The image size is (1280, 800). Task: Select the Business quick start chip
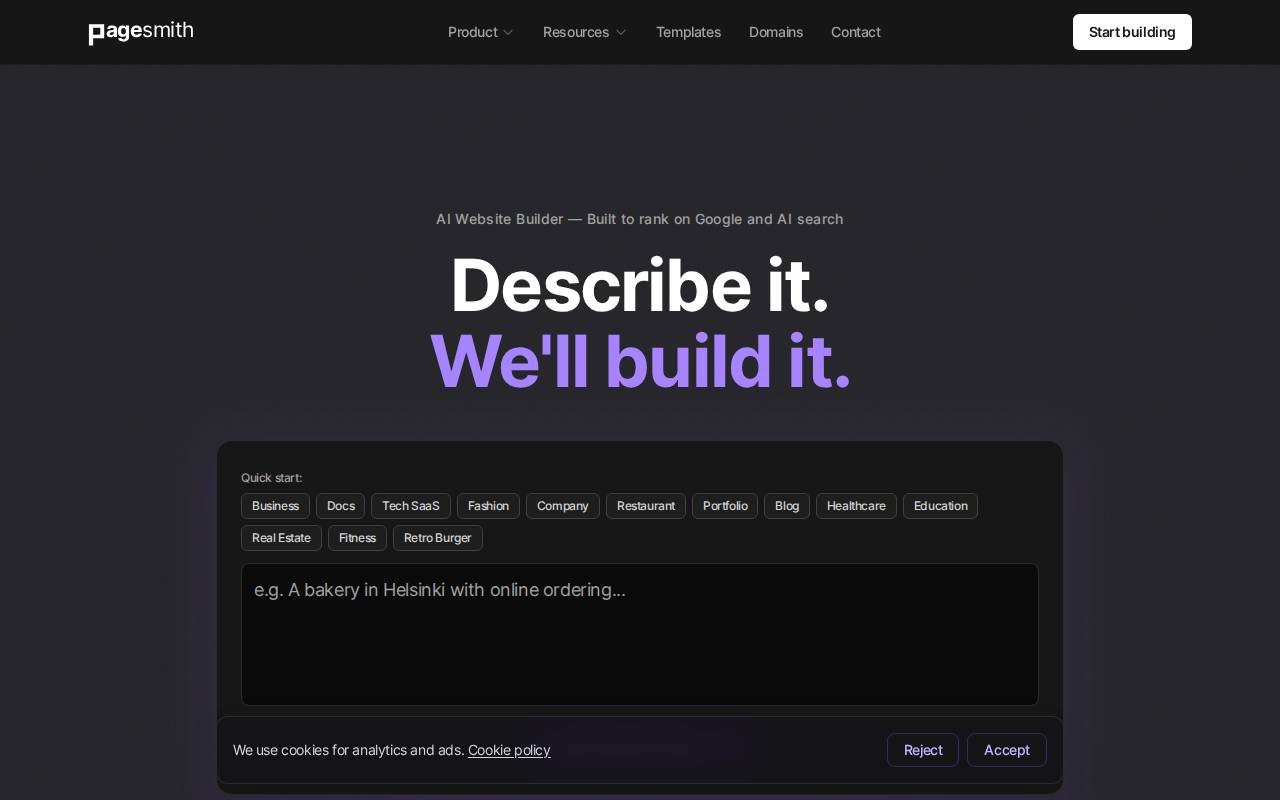(x=275, y=506)
